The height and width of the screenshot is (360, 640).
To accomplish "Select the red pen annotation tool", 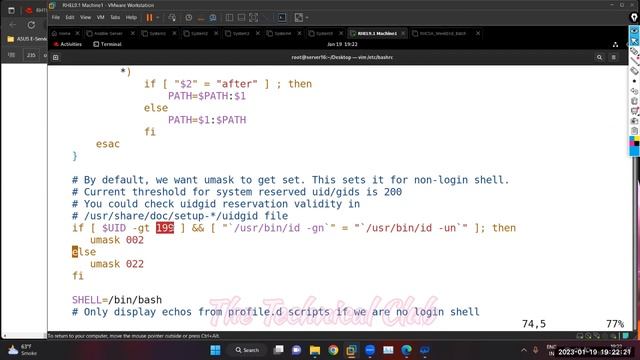I will tap(634, 61).
